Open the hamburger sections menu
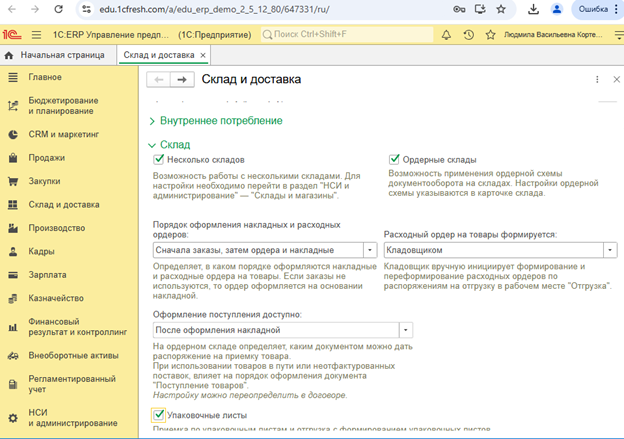Viewport: 624px width, 439px height. 36,35
